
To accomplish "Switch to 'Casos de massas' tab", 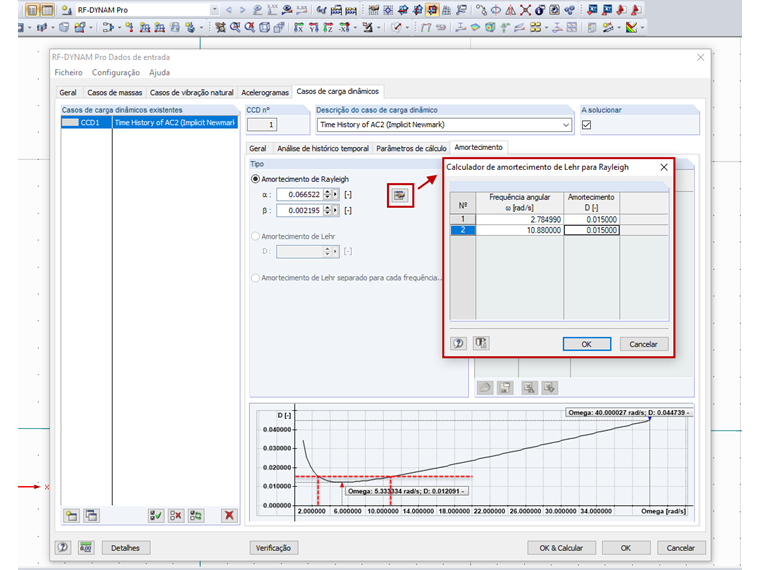I will [114, 92].
